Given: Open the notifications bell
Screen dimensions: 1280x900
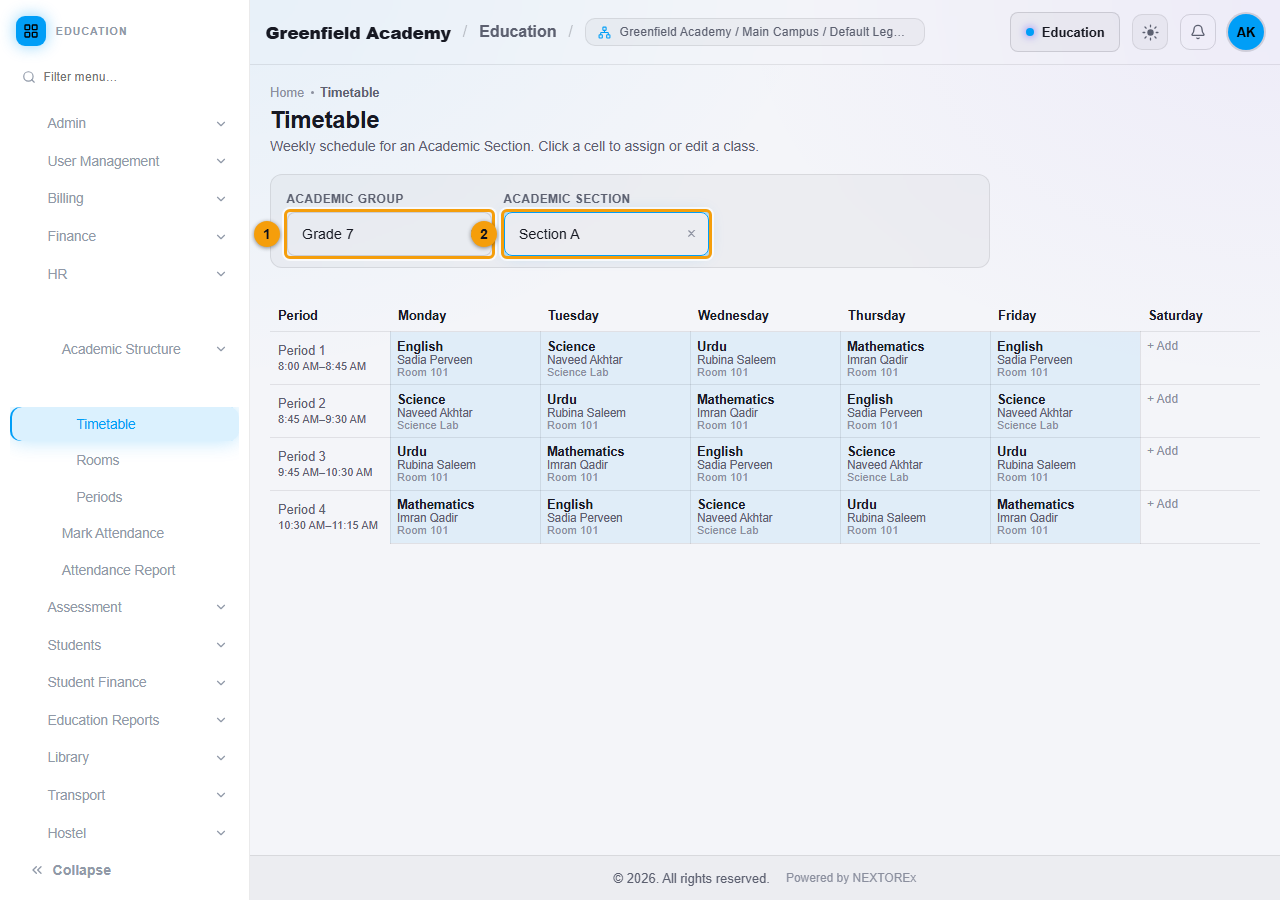Looking at the screenshot, I should click(x=1198, y=32).
